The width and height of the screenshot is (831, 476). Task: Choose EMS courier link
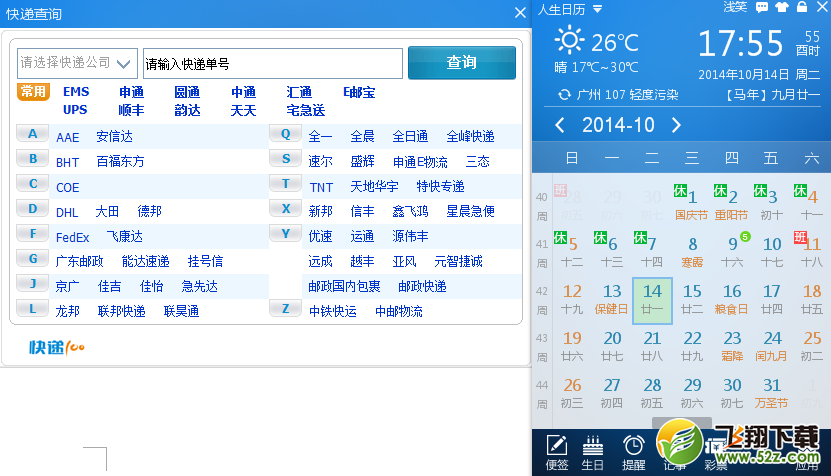point(76,92)
